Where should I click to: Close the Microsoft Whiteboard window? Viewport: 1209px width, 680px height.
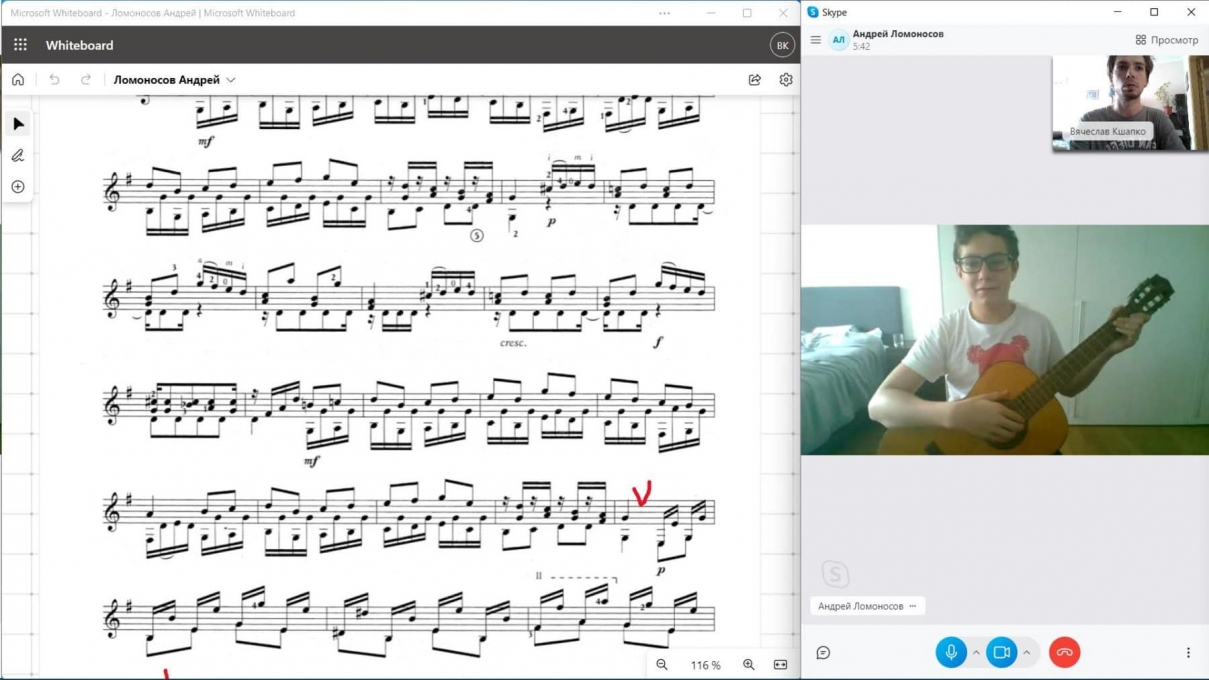783,13
